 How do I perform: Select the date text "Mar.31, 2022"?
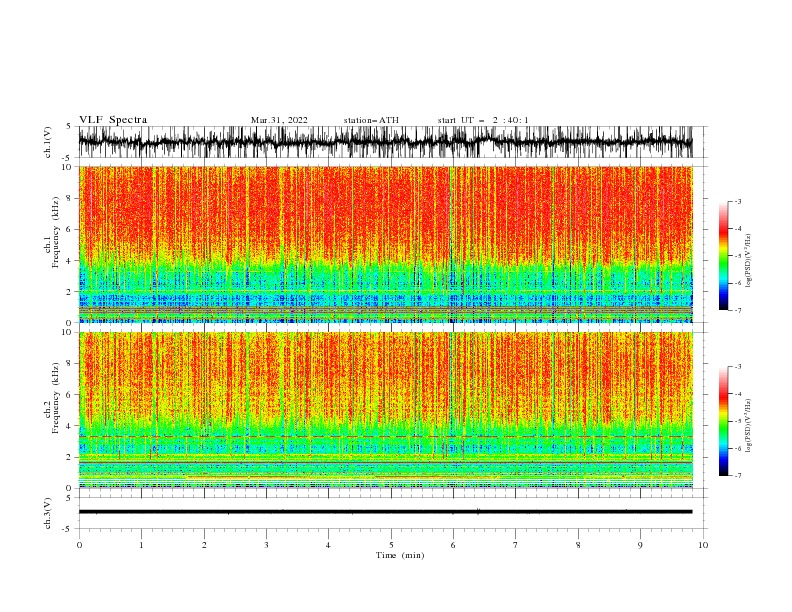point(279,120)
